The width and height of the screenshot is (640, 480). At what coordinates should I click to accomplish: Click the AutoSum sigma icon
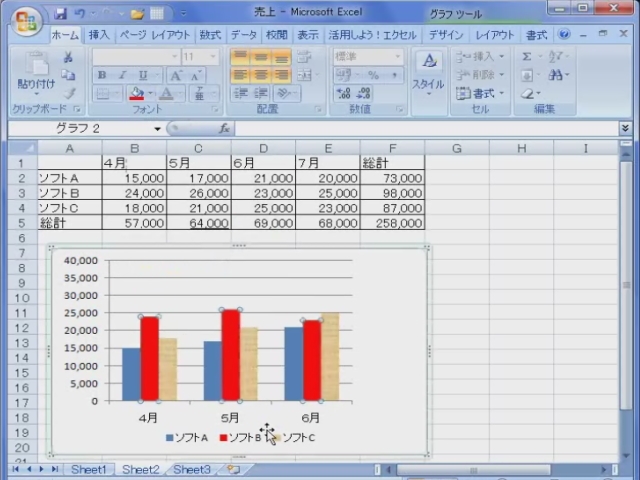pyautogui.click(x=527, y=57)
